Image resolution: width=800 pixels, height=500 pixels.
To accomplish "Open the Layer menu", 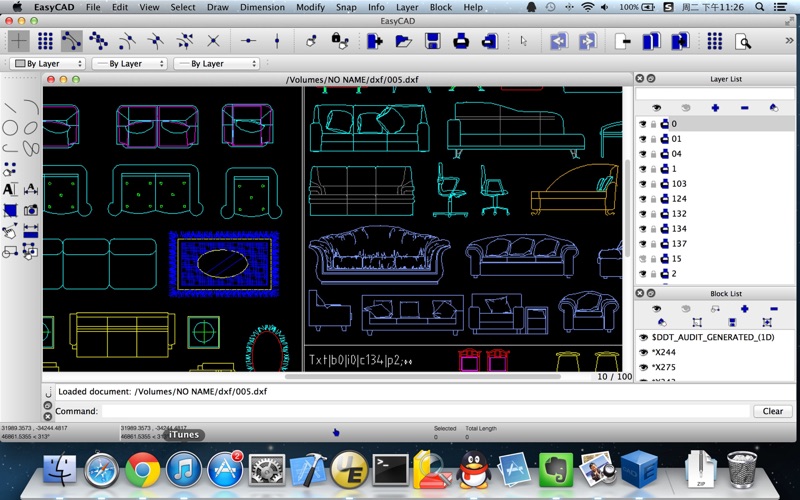I will coord(407,7).
